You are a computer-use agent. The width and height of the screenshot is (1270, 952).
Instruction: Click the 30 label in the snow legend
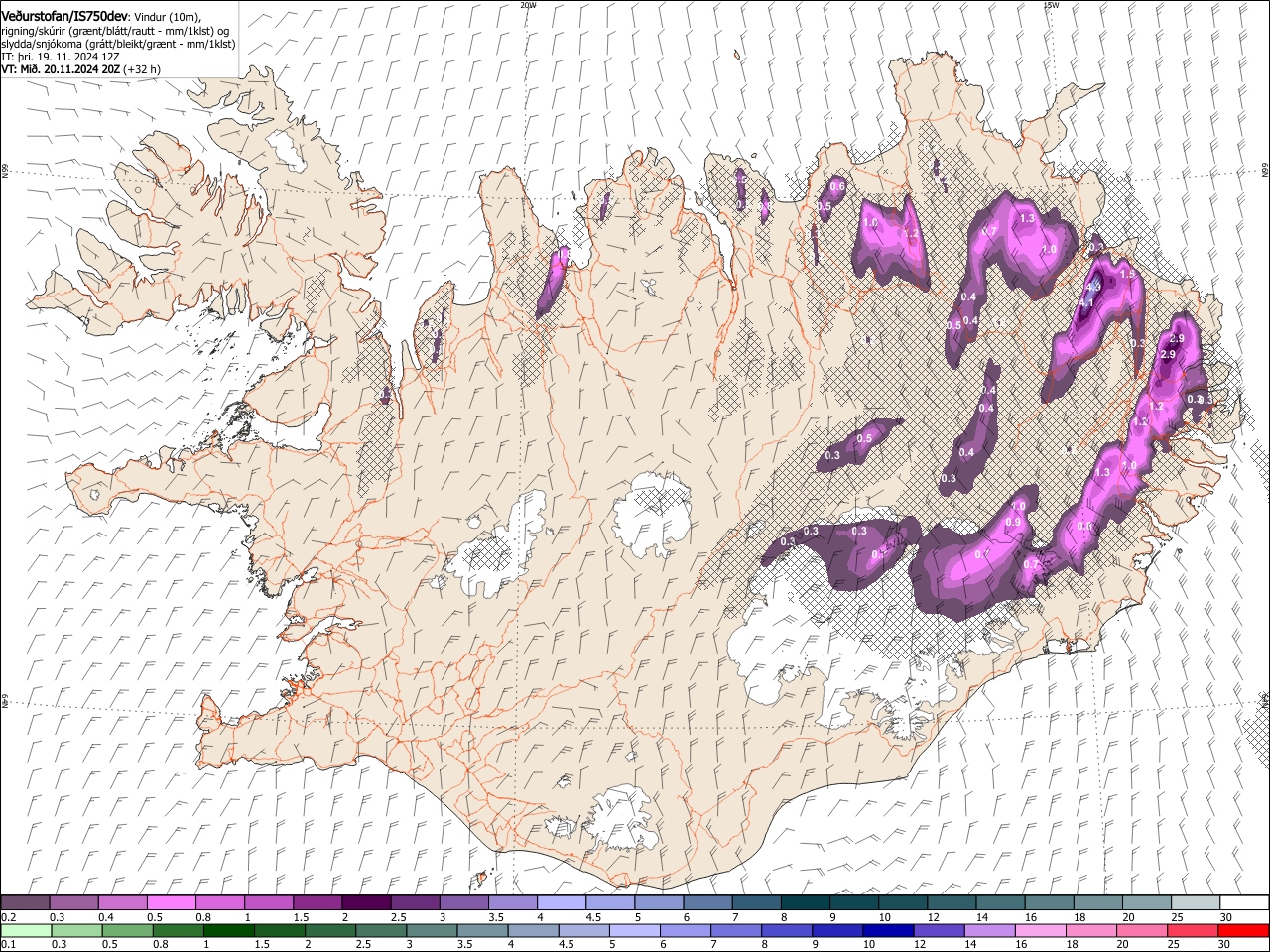pyautogui.click(x=1226, y=917)
